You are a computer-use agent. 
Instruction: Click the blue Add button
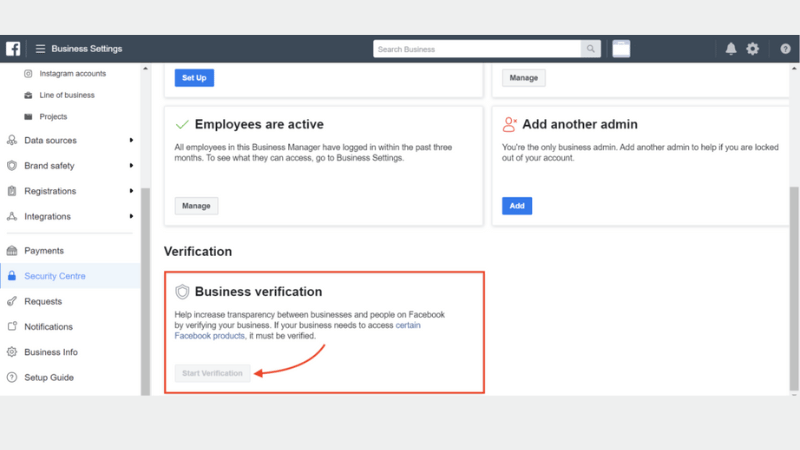[x=517, y=206]
